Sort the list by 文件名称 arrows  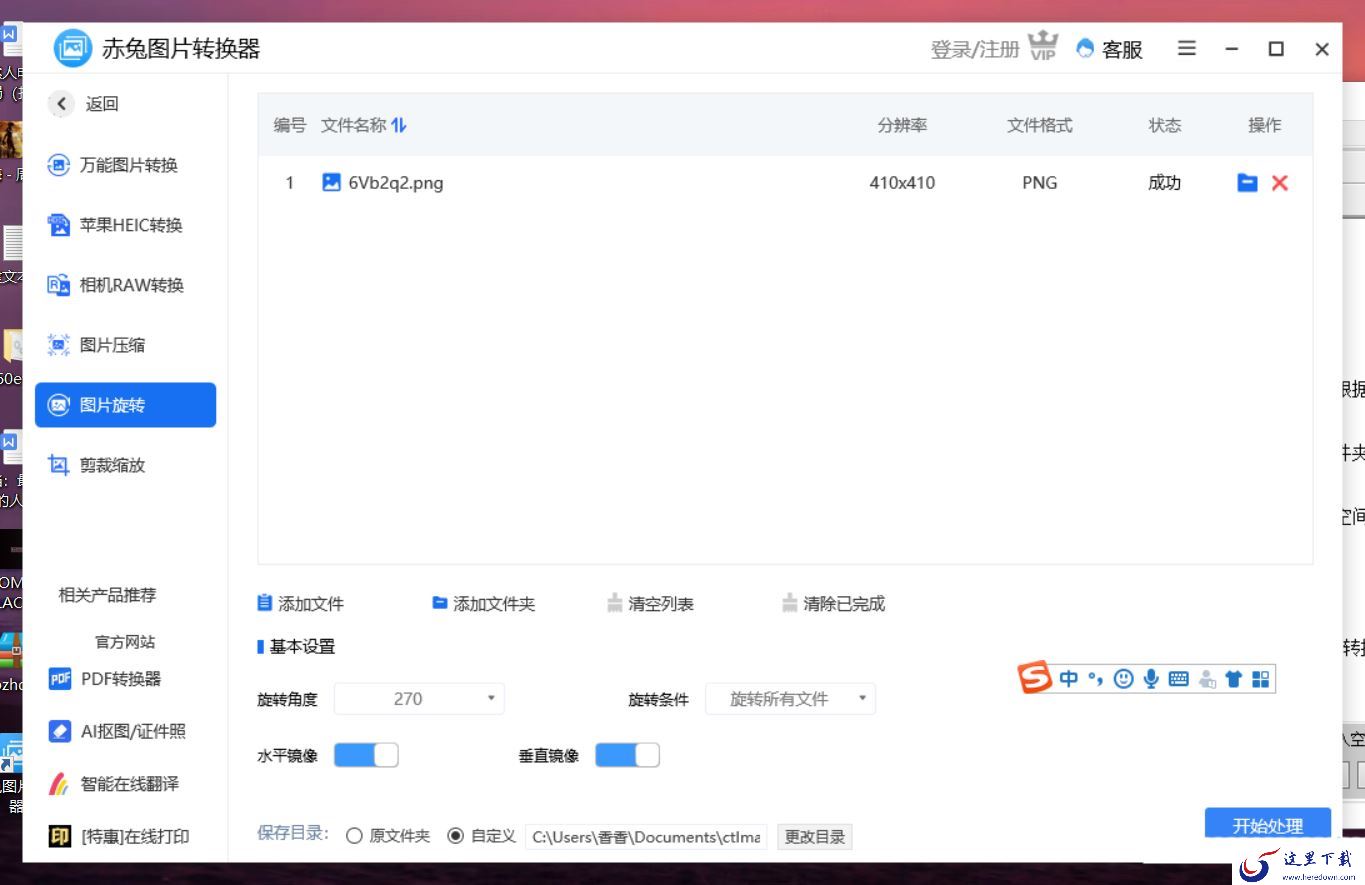point(399,125)
